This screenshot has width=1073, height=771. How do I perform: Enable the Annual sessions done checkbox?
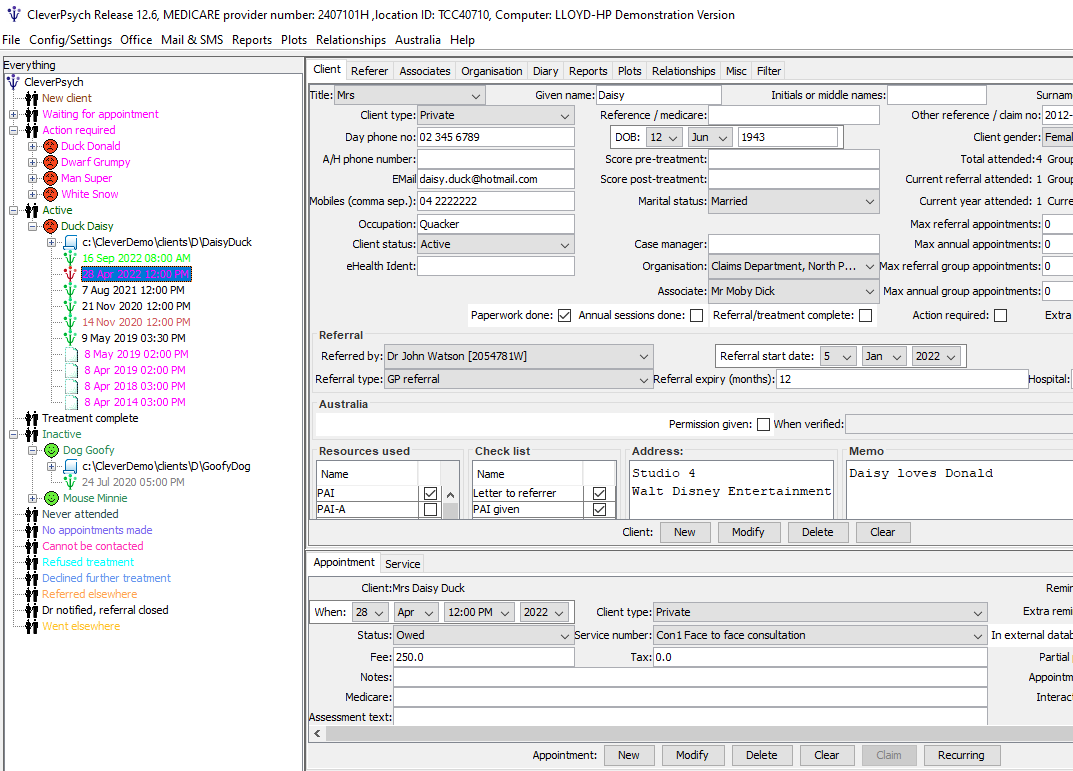point(695,315)
